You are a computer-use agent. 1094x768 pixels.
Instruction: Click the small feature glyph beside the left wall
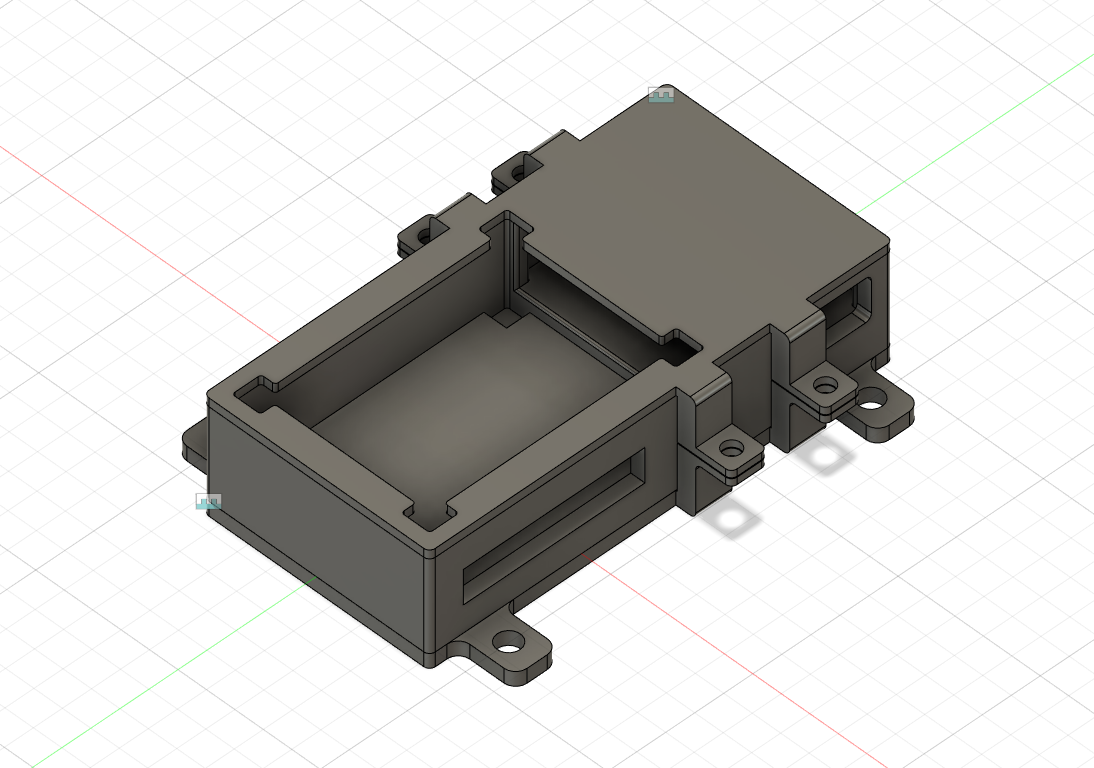tap(207, 500)
